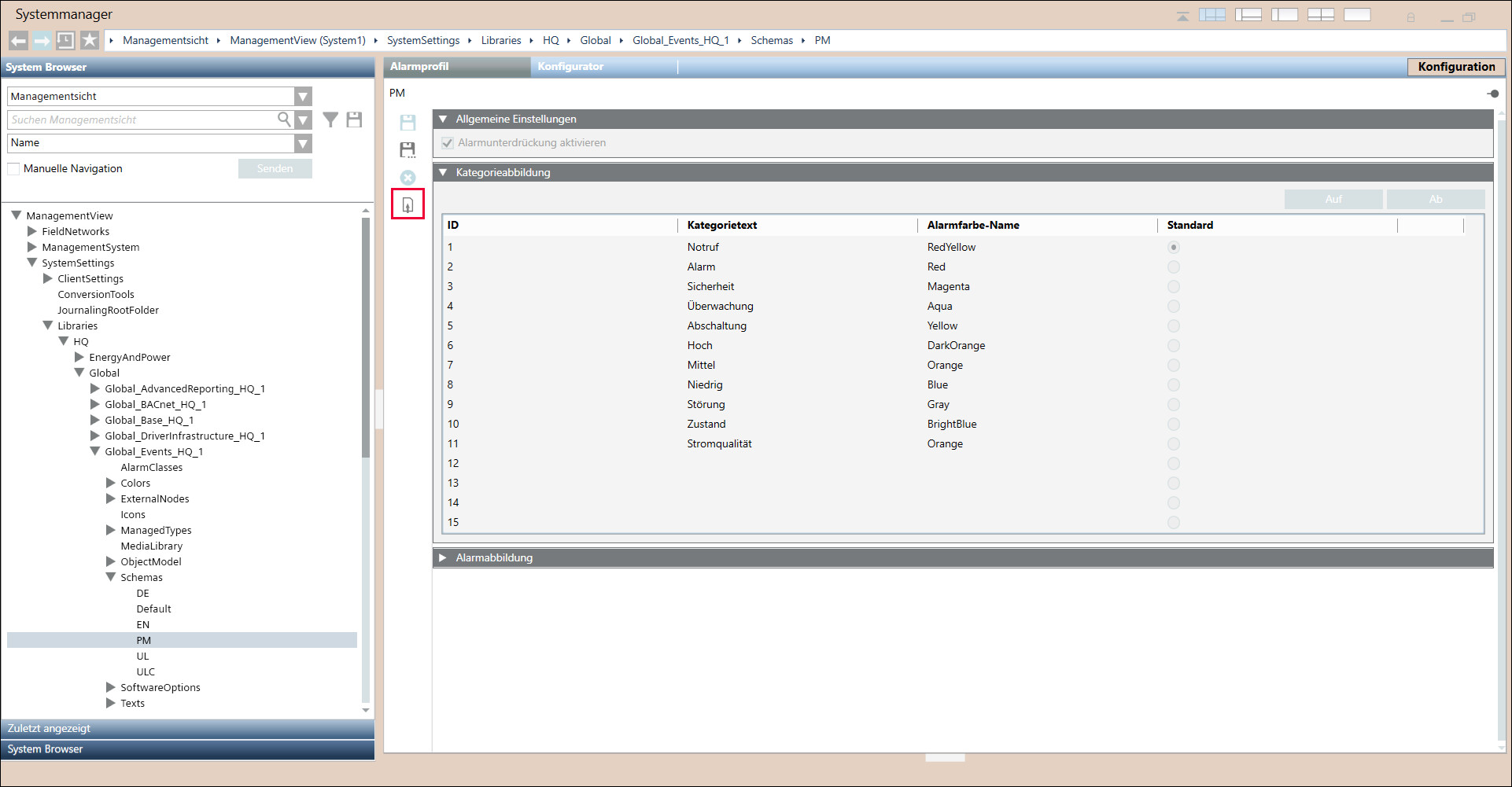Expand the Alarmabbildung section
Screen dimensions: 1512x787
[443, 557]
